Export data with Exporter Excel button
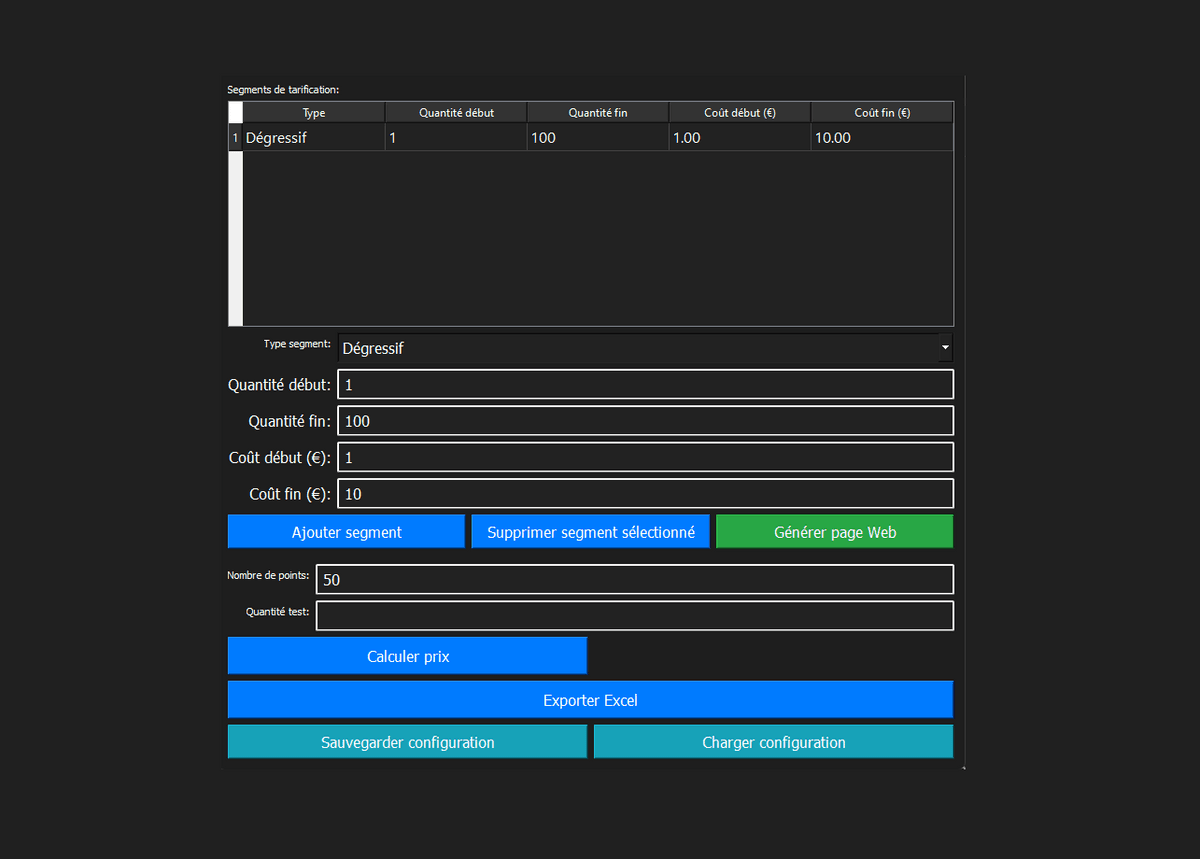The image size is (1200, 859). click(590, 700)
